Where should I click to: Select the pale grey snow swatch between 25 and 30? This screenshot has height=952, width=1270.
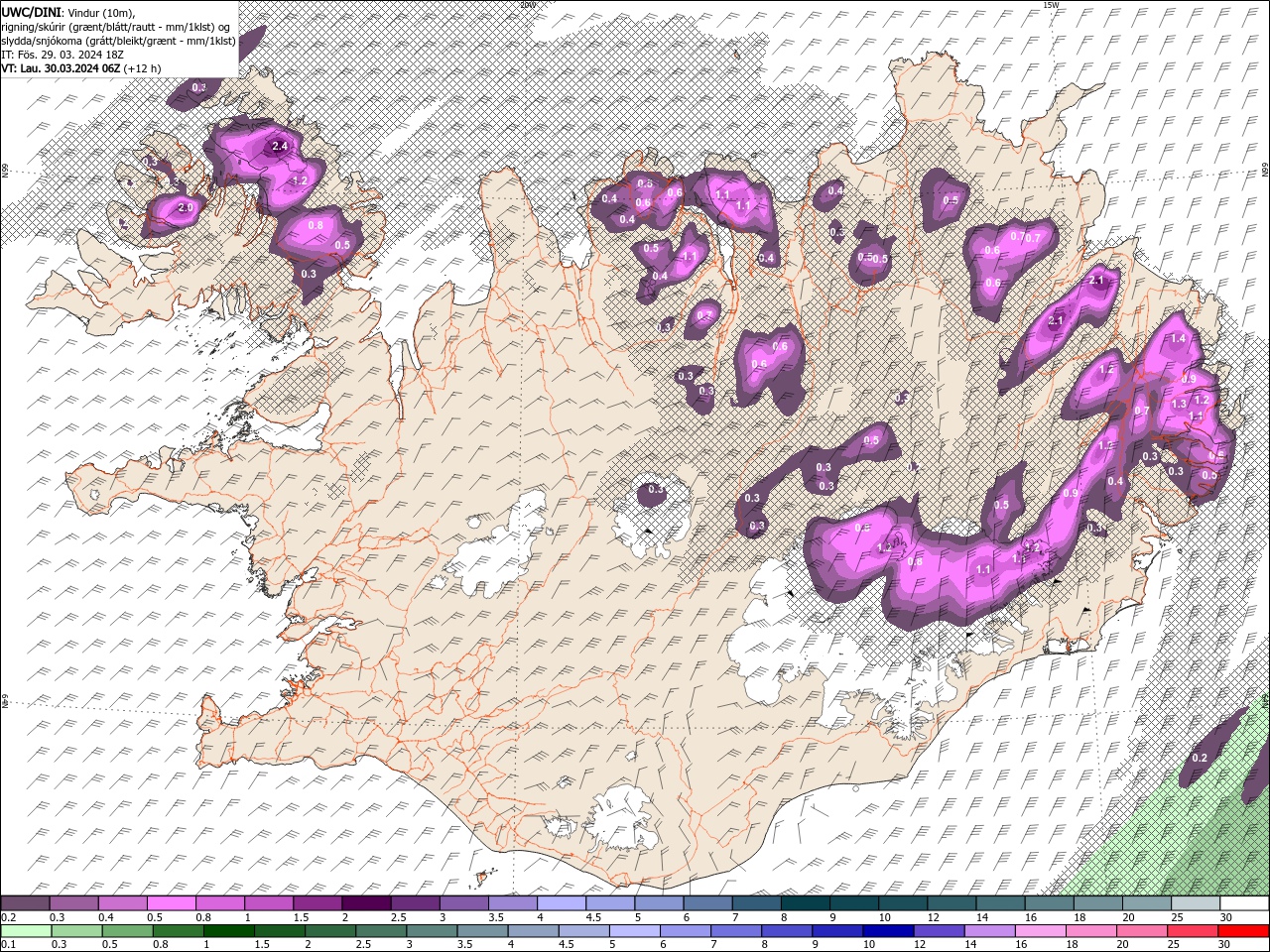[x=1196, y=903]
